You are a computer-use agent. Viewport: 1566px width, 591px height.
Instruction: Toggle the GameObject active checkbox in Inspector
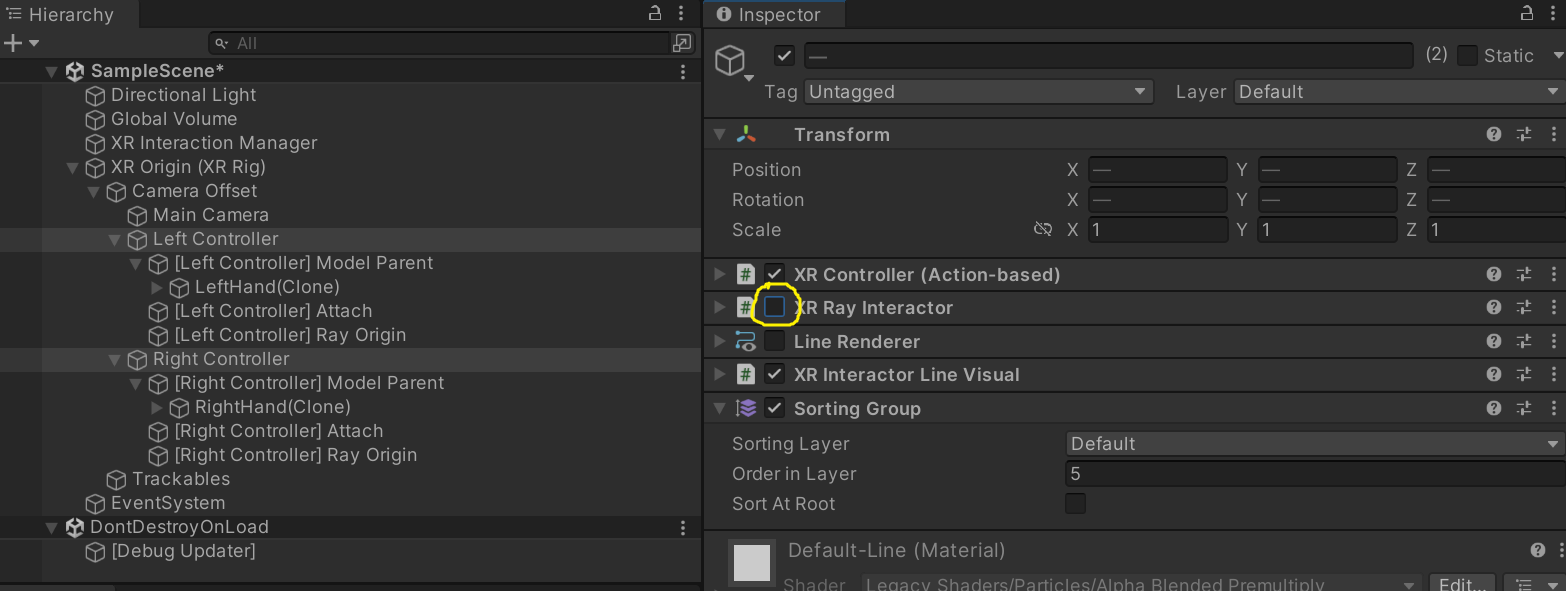coord(785,55)
